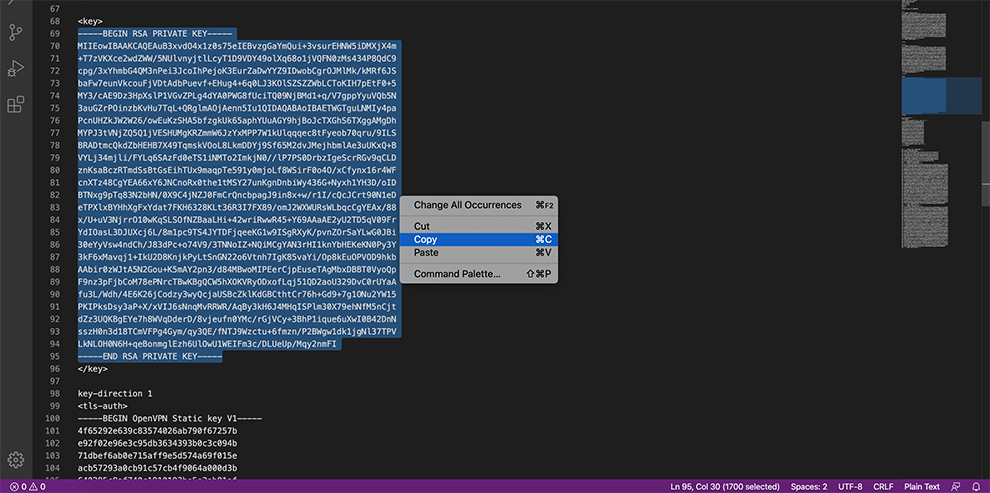
Task: Open the Source Control panel
Action: [16, 32]
